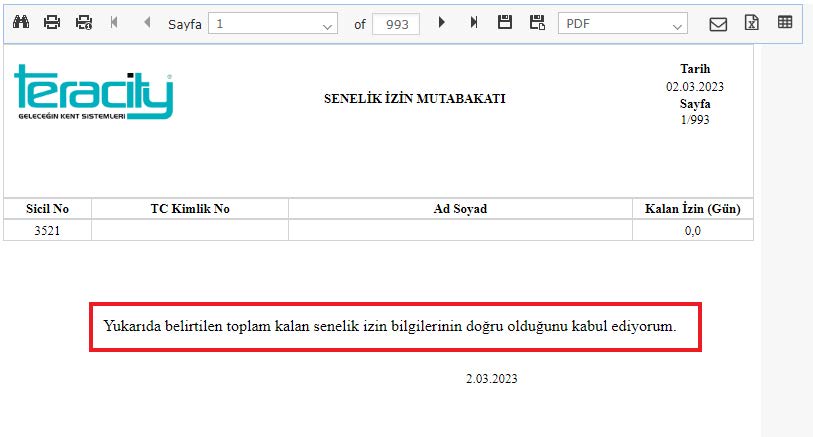
Task: Click the SENELİK İZİN MUTABAKATI title
Action: (x=415, y=98)
